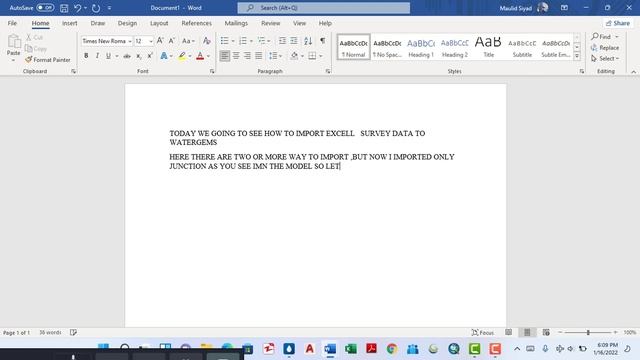The width and height of the screenshot is (640, 360).
Task: Click the Undo arrow icon
Action: tap(77, 8)
